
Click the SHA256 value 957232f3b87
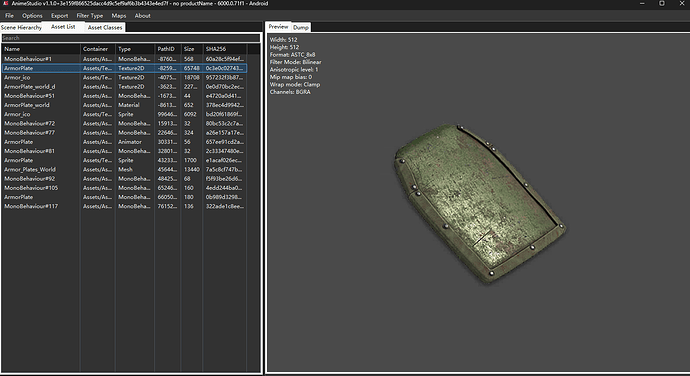224,77
